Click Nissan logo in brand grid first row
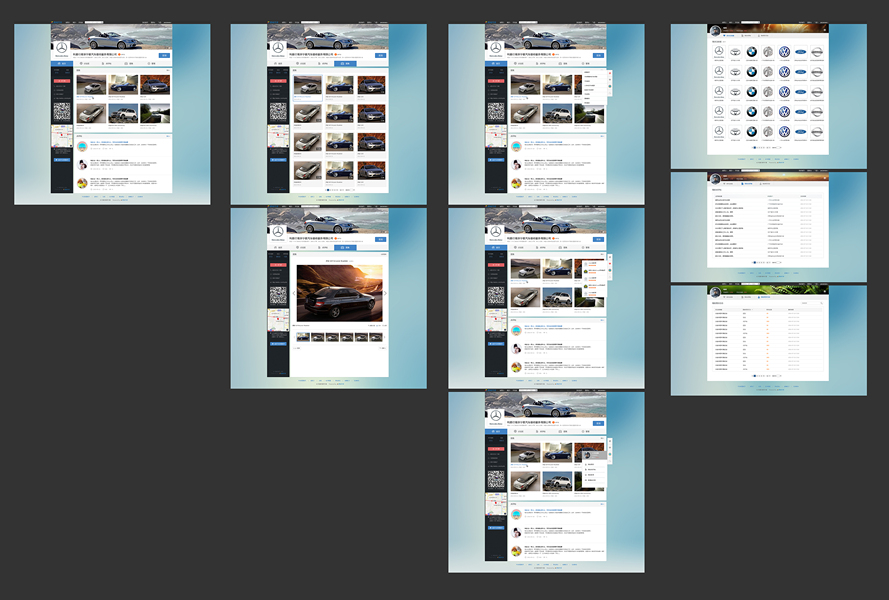 click(816, 52)
